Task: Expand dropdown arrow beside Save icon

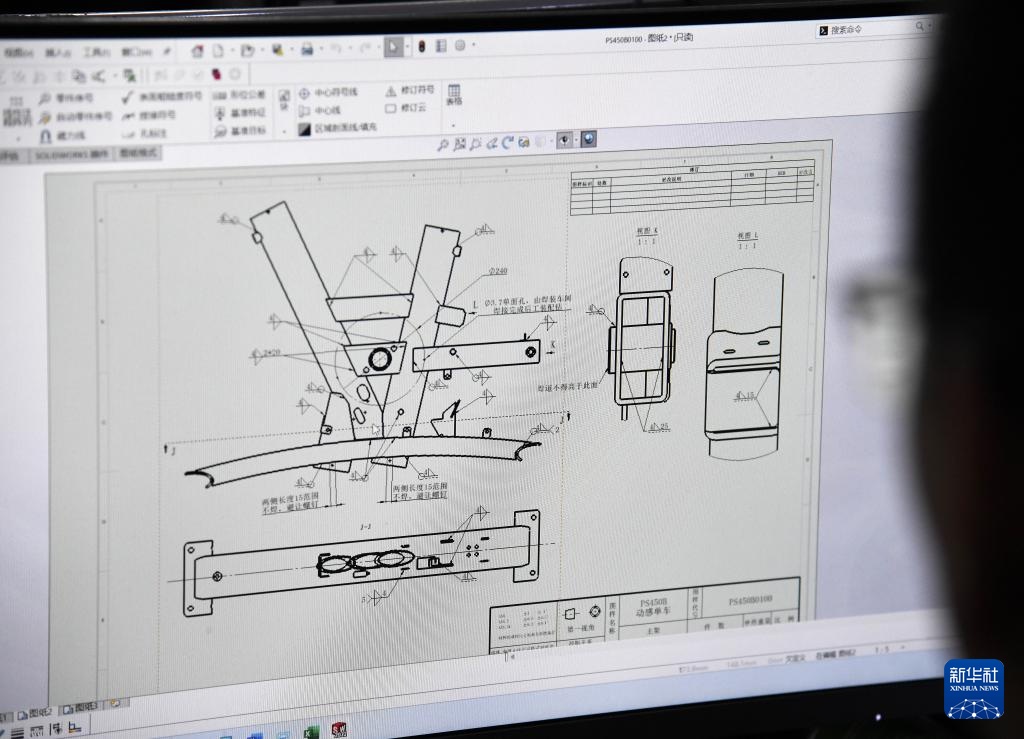Action: [290, 49]
